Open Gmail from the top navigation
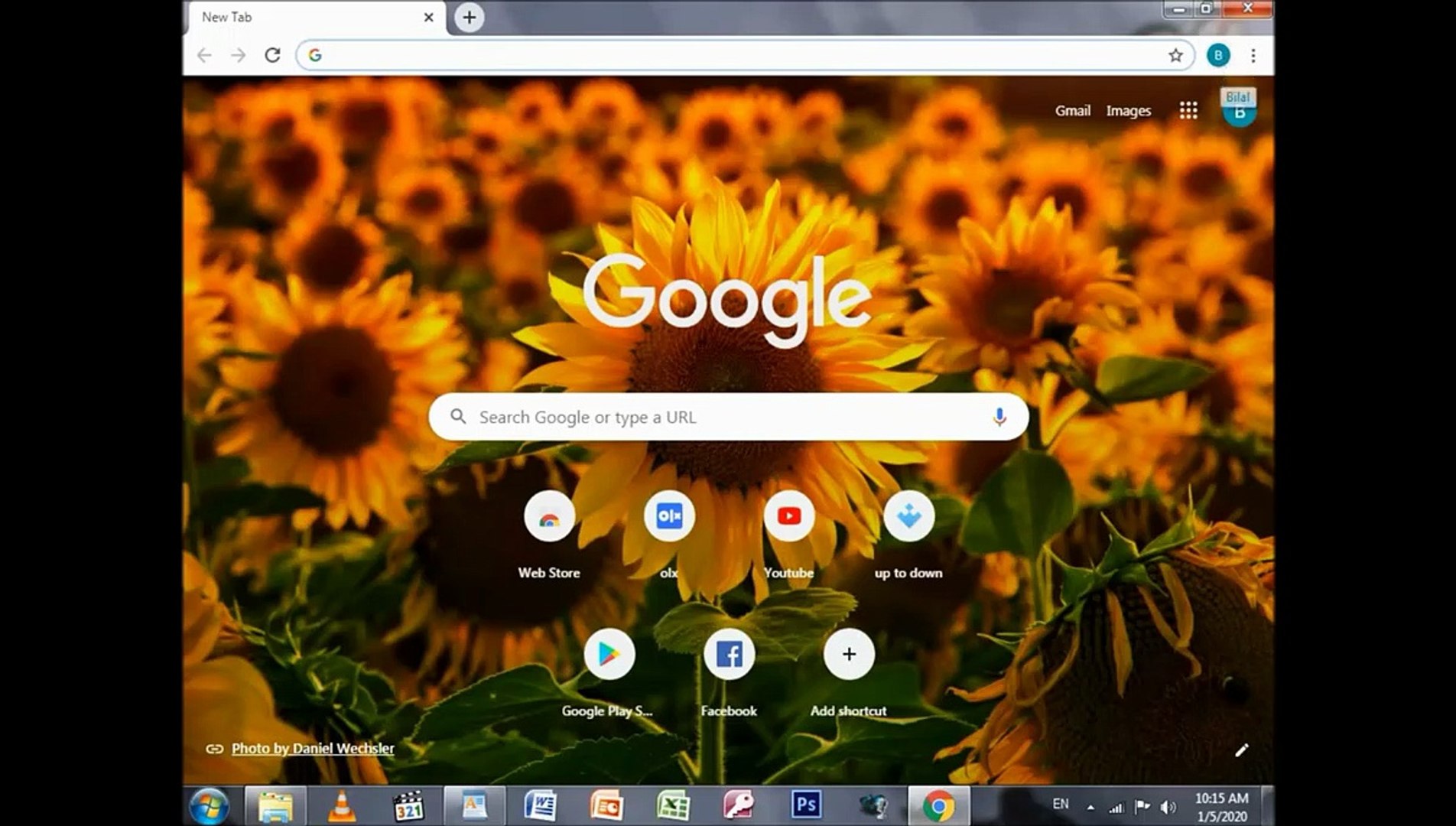The height and width of the screenshot is (826, 1456). coord(1072,110)
